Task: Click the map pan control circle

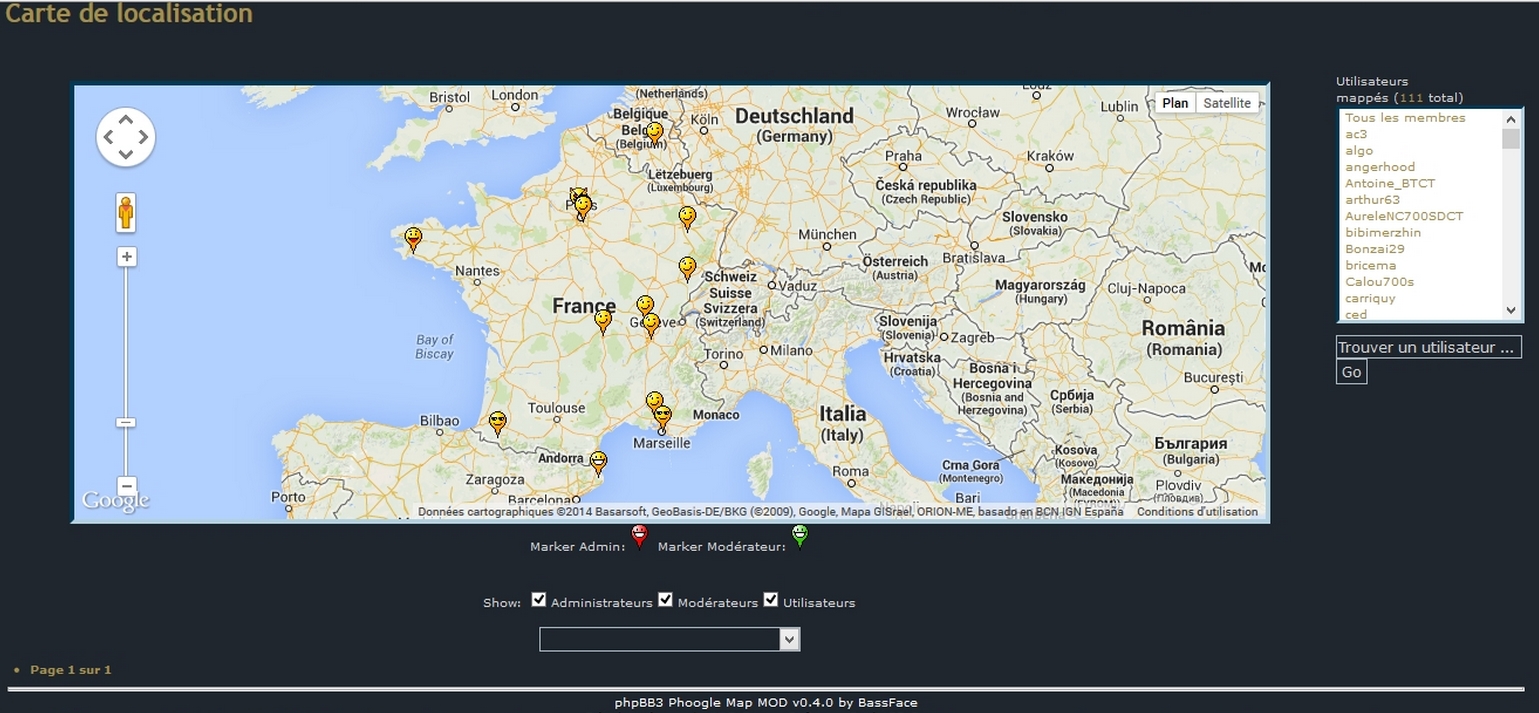Action: [x=125, y=137]
